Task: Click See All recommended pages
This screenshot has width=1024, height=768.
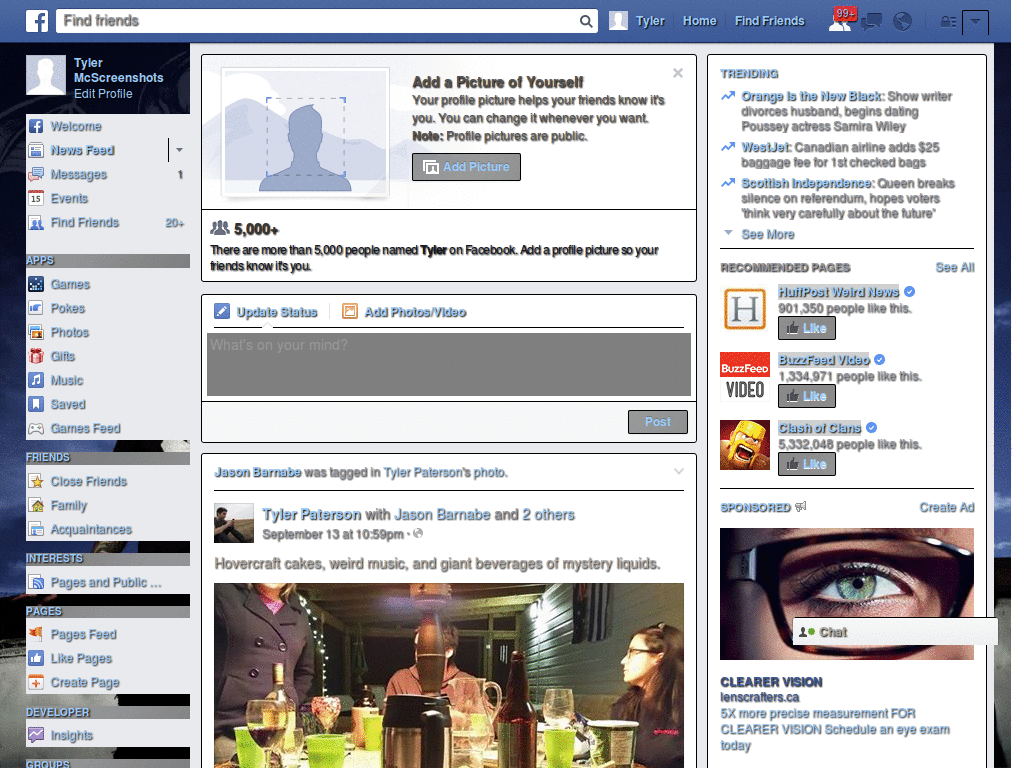Action: point(955,267)
